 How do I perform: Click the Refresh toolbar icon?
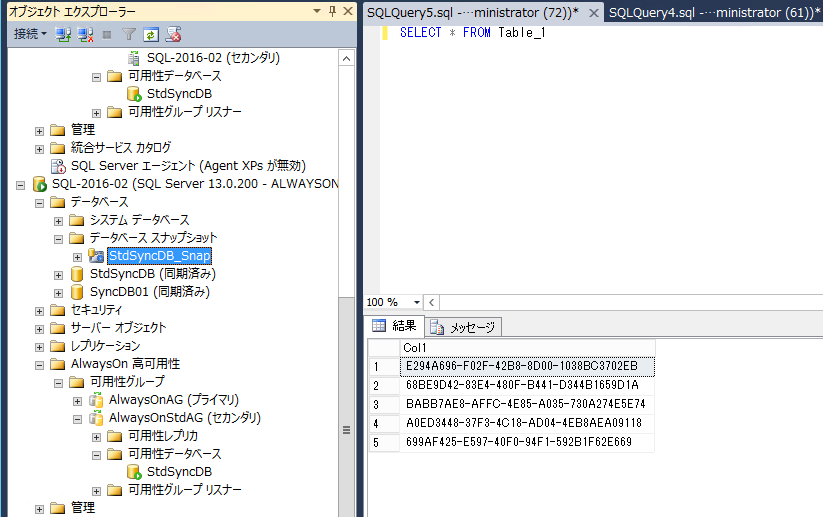pyautogui.click(x=151, y=35)
